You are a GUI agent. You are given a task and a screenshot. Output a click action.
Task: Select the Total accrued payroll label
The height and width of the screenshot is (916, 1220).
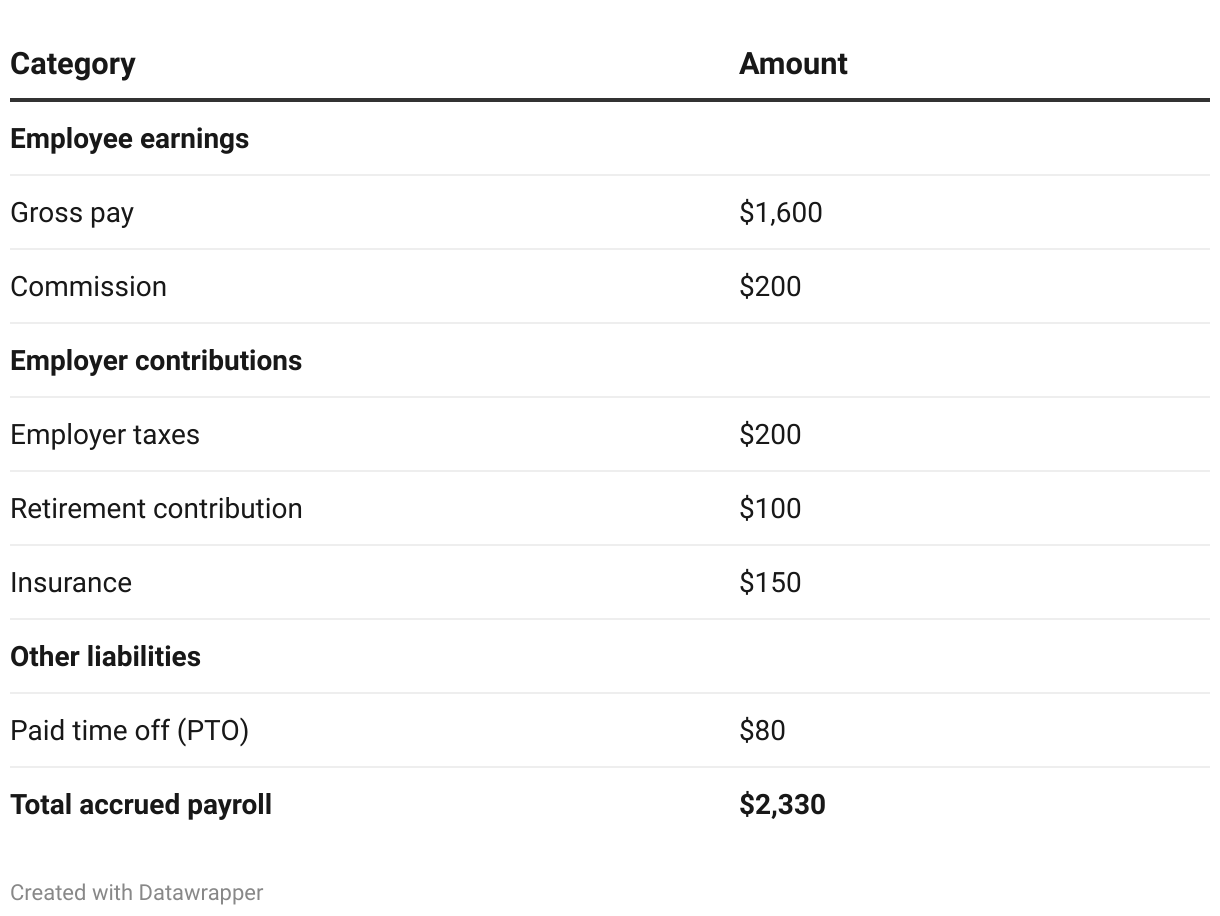point(141,805)
